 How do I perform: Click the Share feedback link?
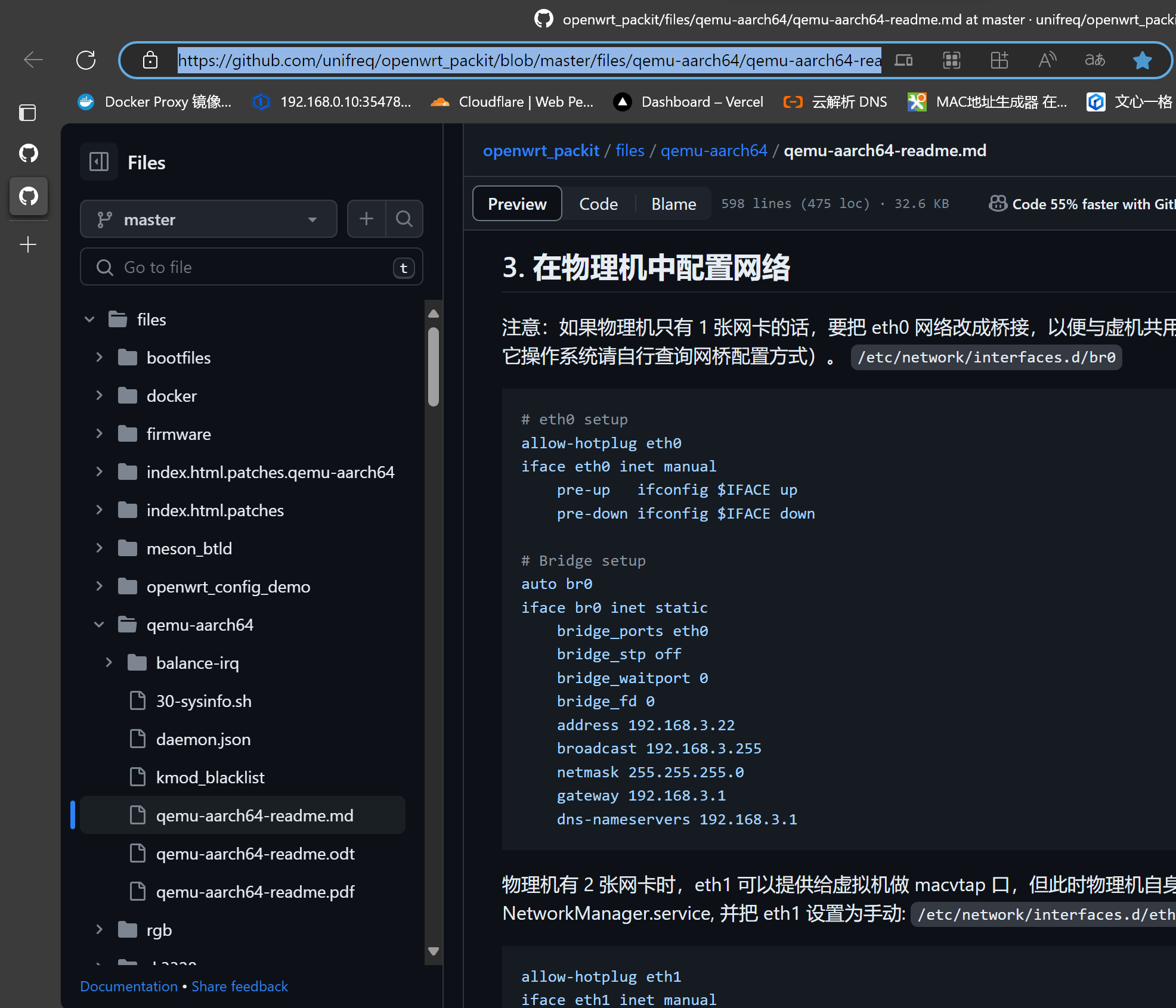pos(239,987)
